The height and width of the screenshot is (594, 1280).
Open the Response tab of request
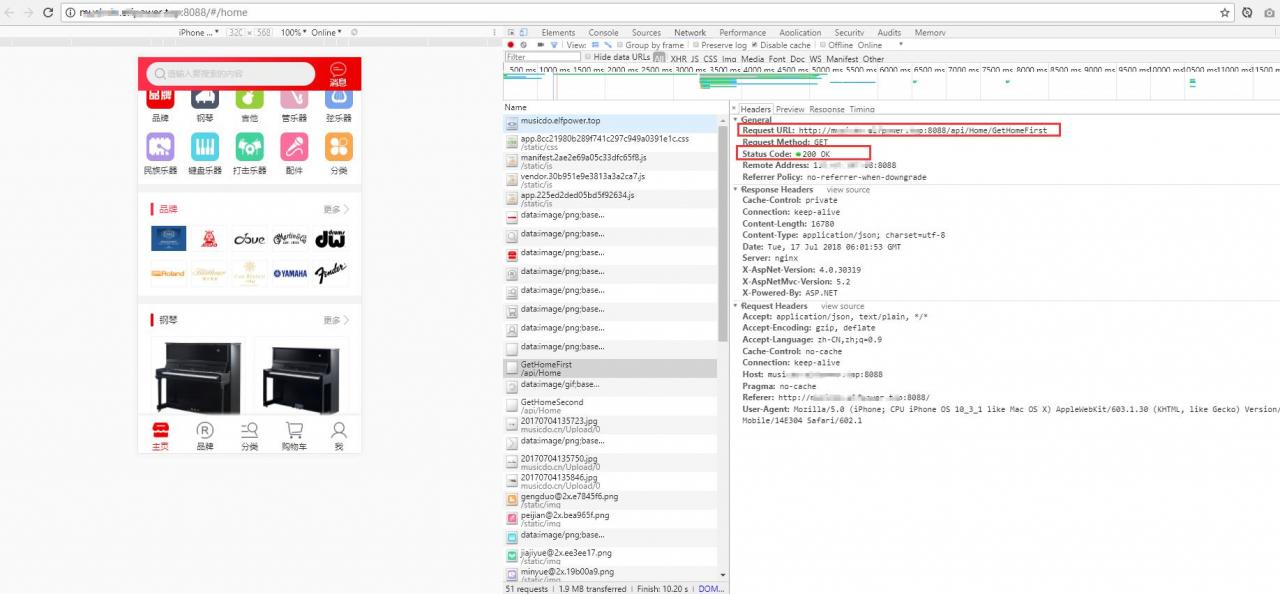pos(827,109)
